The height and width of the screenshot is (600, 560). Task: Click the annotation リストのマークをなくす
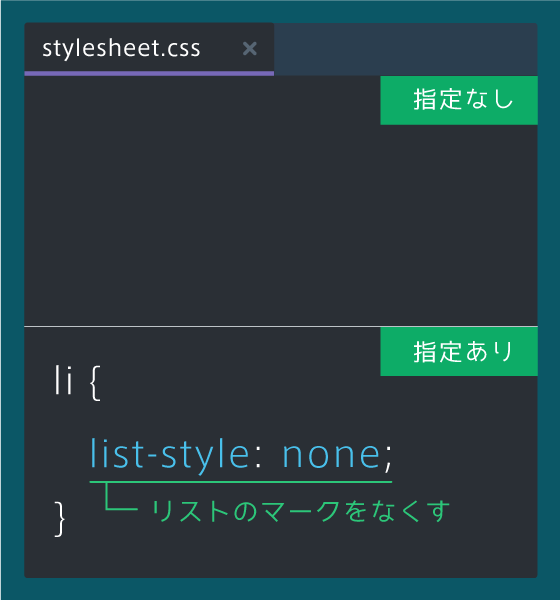(301, 511)
